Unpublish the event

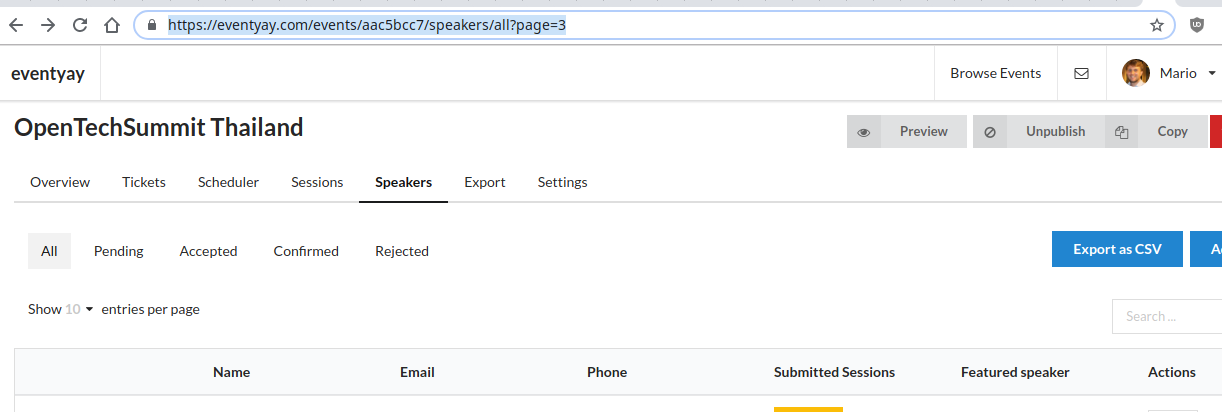pos(1039,132)
